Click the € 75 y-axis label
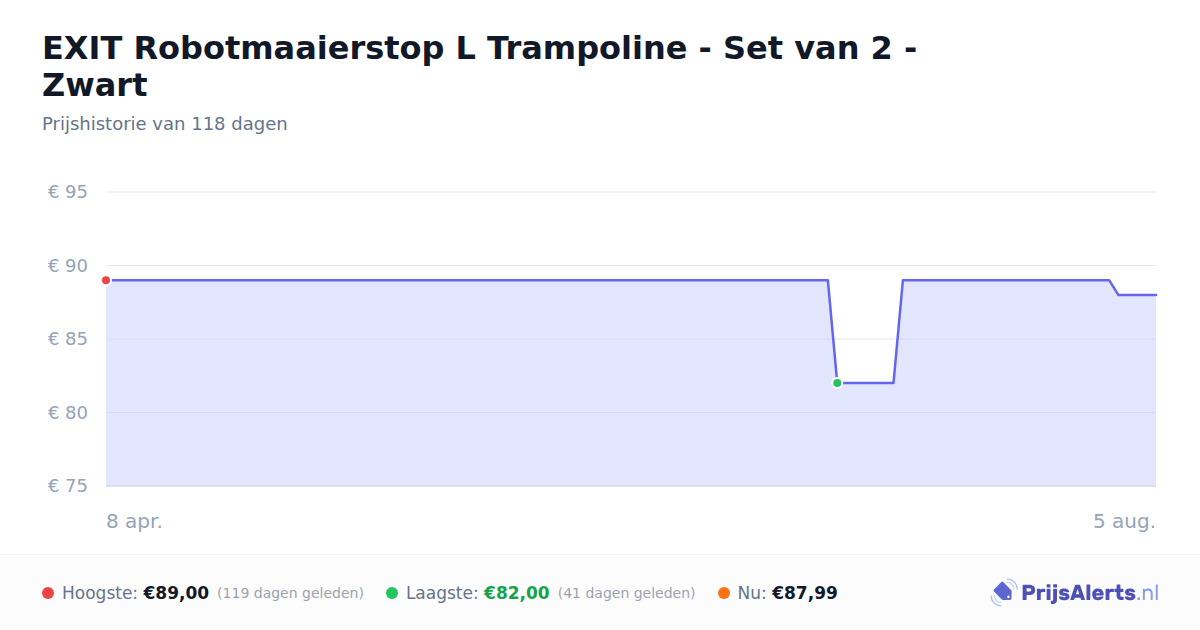Viewport: 1200px width, 630px height. (x=68, y=486)
